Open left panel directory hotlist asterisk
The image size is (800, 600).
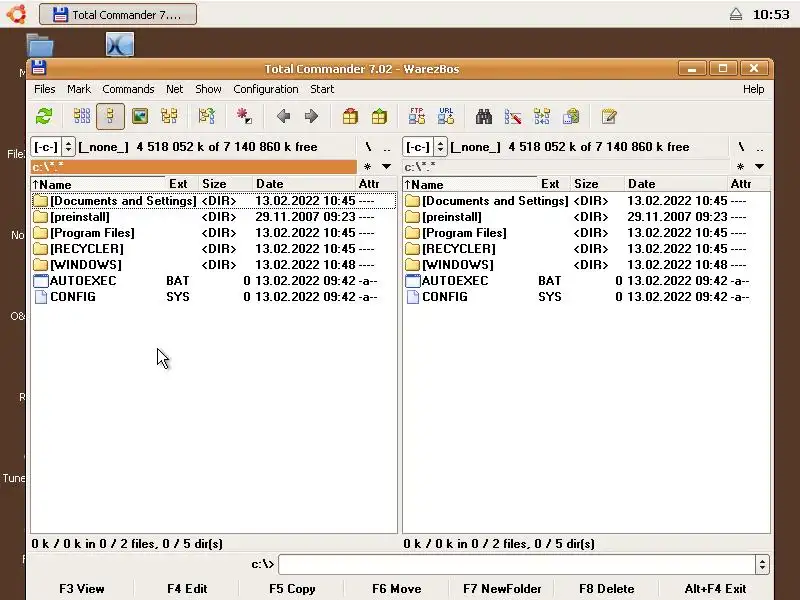[x=367, y=167]
